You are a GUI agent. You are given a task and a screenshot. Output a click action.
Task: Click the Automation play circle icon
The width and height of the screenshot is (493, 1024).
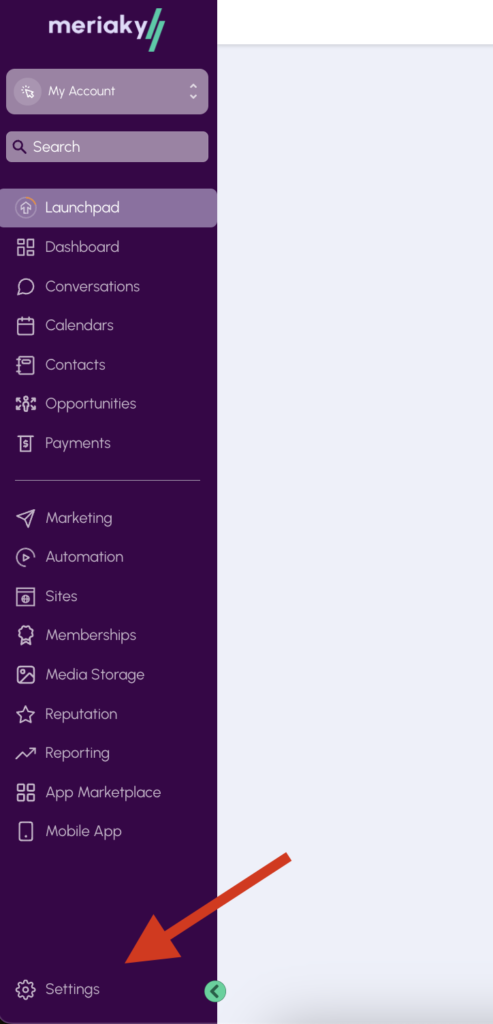coord(25,557)
